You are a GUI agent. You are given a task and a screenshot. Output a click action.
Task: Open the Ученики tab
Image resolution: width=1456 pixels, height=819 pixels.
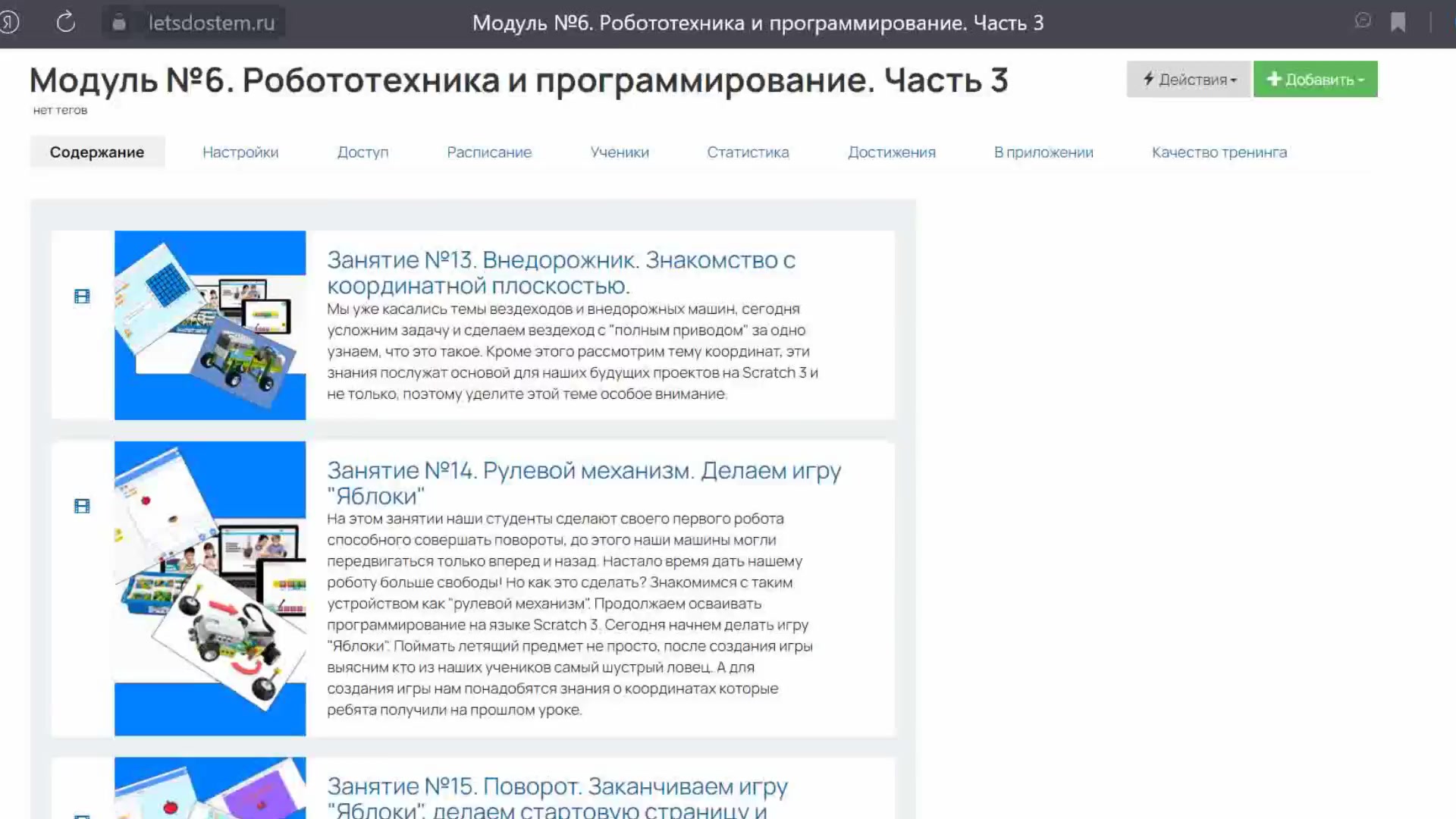pos(620,152)
